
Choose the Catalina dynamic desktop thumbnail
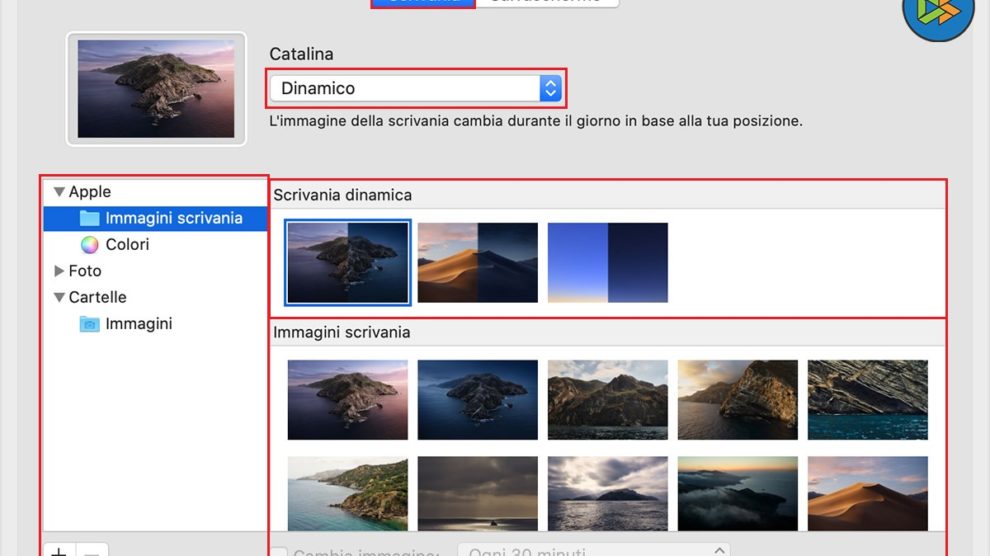click(348, 263)
